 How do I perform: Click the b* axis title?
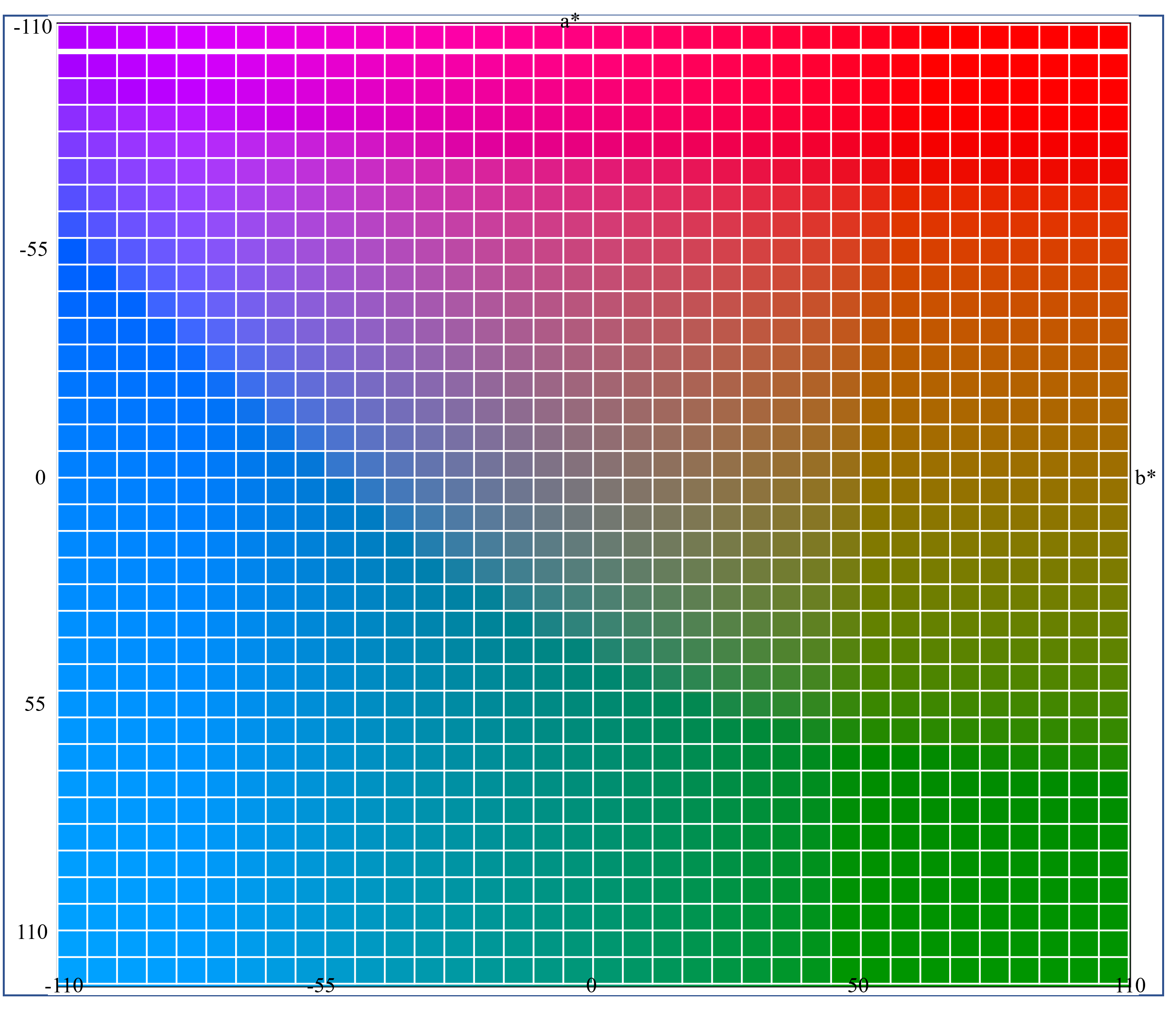point(1145,478)
